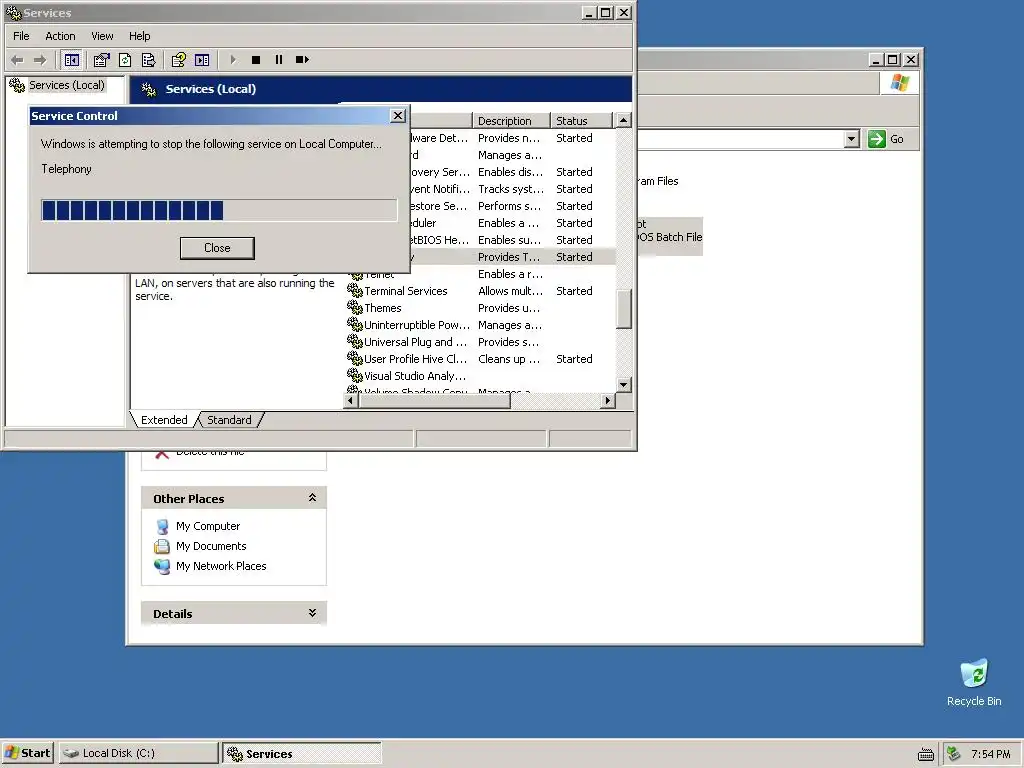
Task: Click My Documents icon in Other Places
Action: [162, 546]
